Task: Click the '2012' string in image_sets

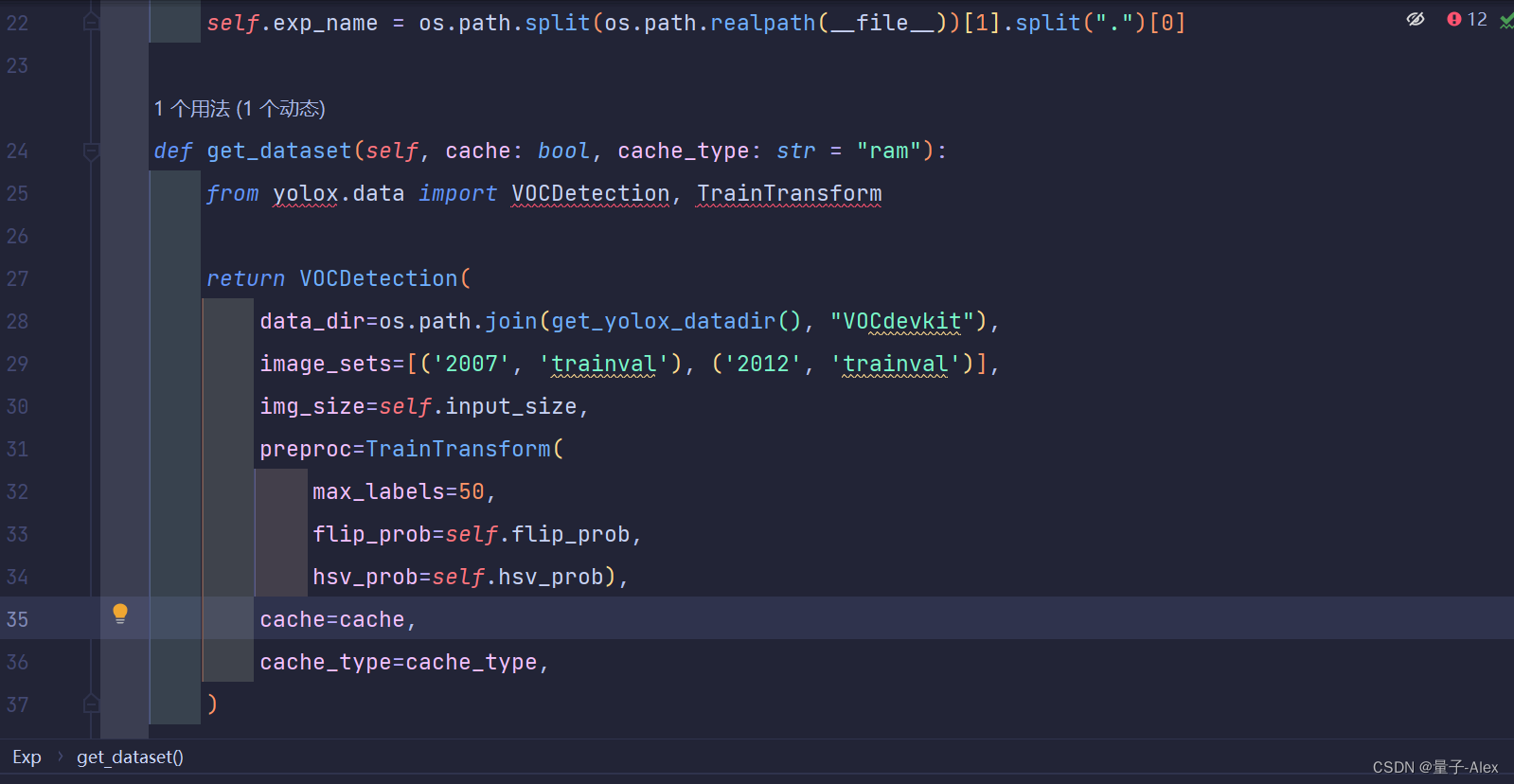Action: [763, 364]
